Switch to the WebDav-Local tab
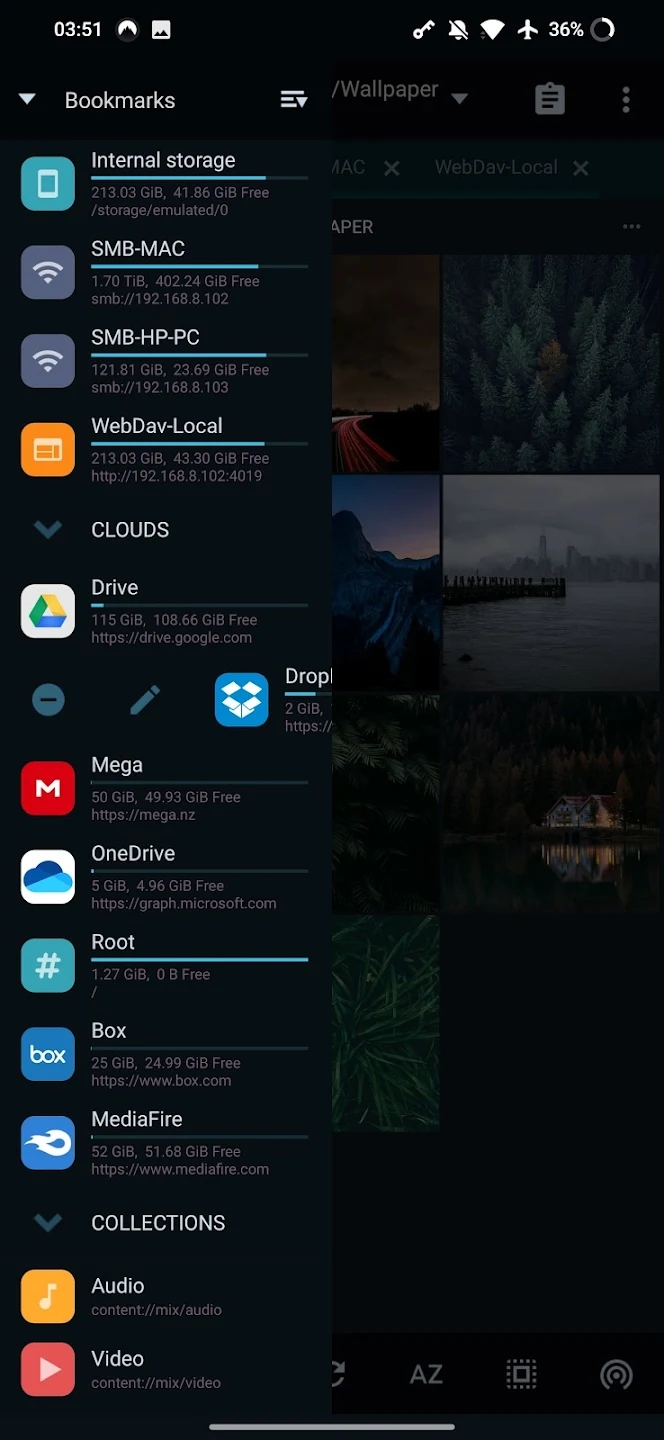This screenshot has width=664, height=1440. pyautogui.click(x=496, y=168)
